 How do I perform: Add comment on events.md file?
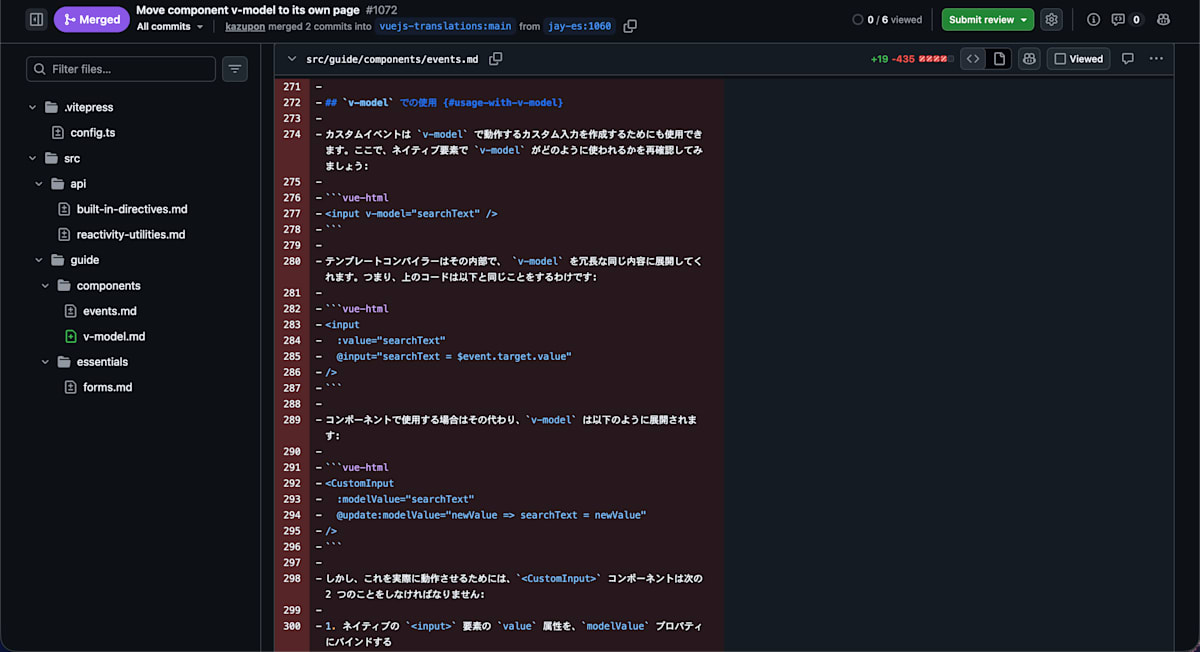(x=1128, y=59)
